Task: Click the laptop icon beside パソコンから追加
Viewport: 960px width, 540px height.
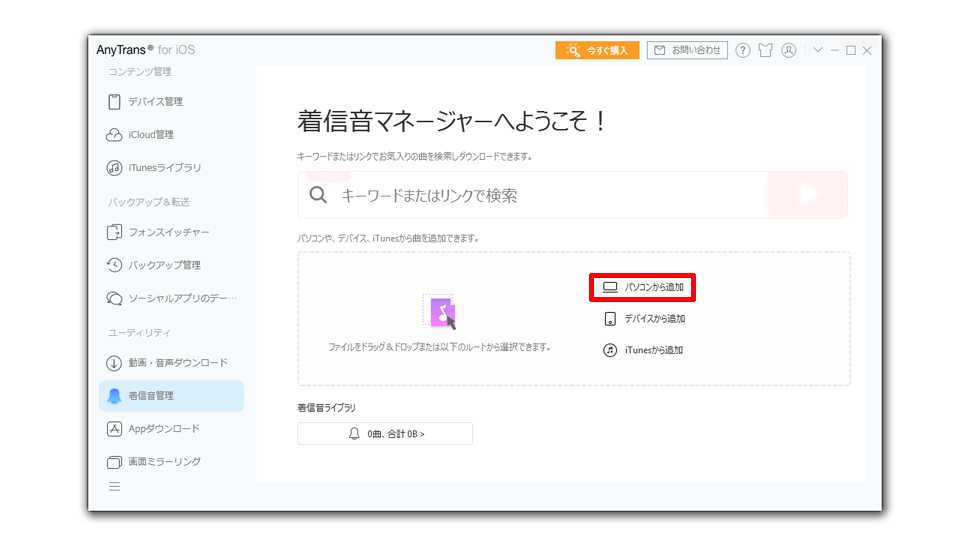Action: coord(610,287)
